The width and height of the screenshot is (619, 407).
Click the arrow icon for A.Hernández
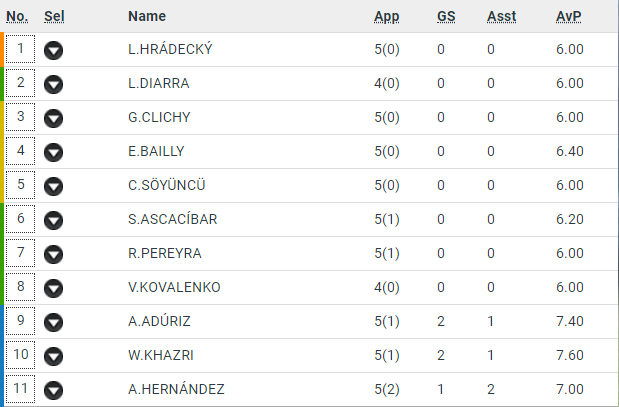[x=54, y=390]
